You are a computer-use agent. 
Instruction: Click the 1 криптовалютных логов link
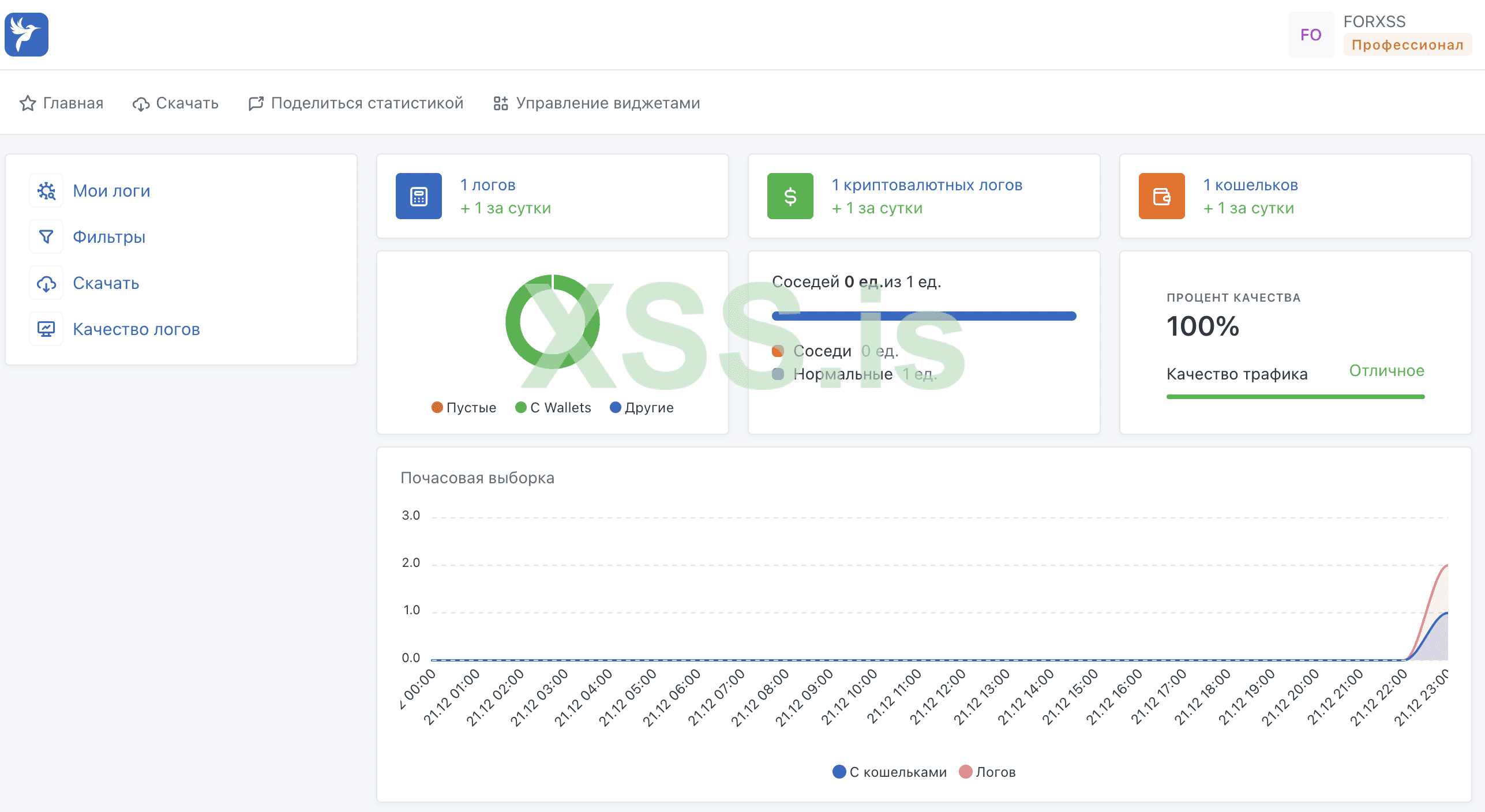point(927,185)
